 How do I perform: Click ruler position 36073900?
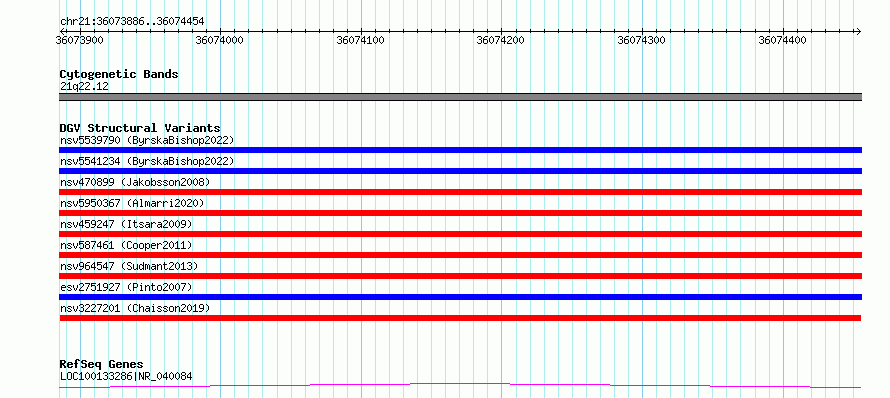[79, 40]
